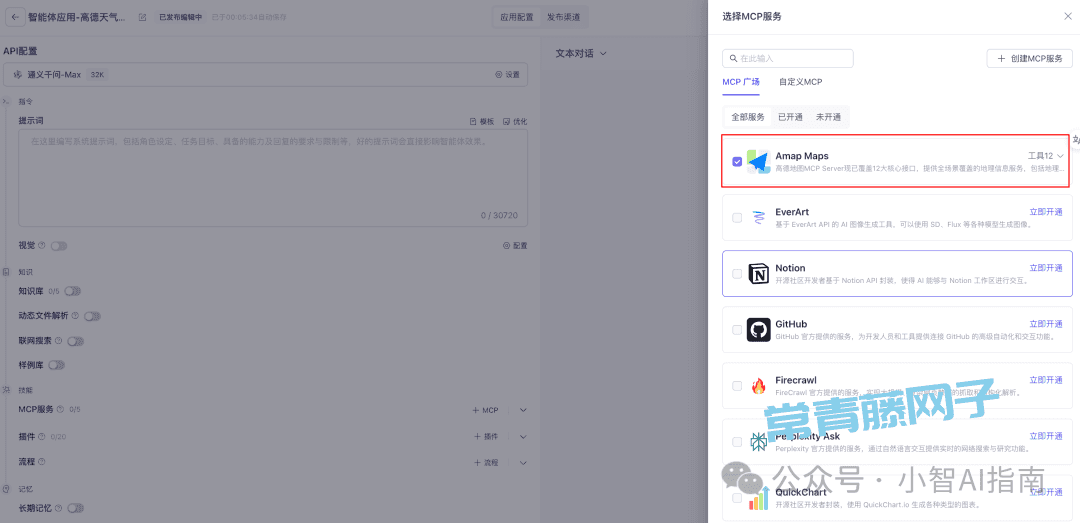Check the QuickChart checkbox
This screenshot has height=523, width=1080.
[x=737, y=498]
